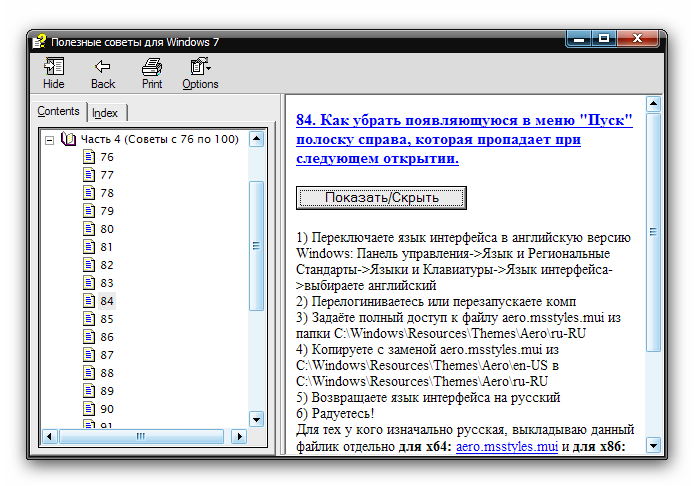Open the page icon for topic 76
The image size is (694, 486).
pos(88,157)
